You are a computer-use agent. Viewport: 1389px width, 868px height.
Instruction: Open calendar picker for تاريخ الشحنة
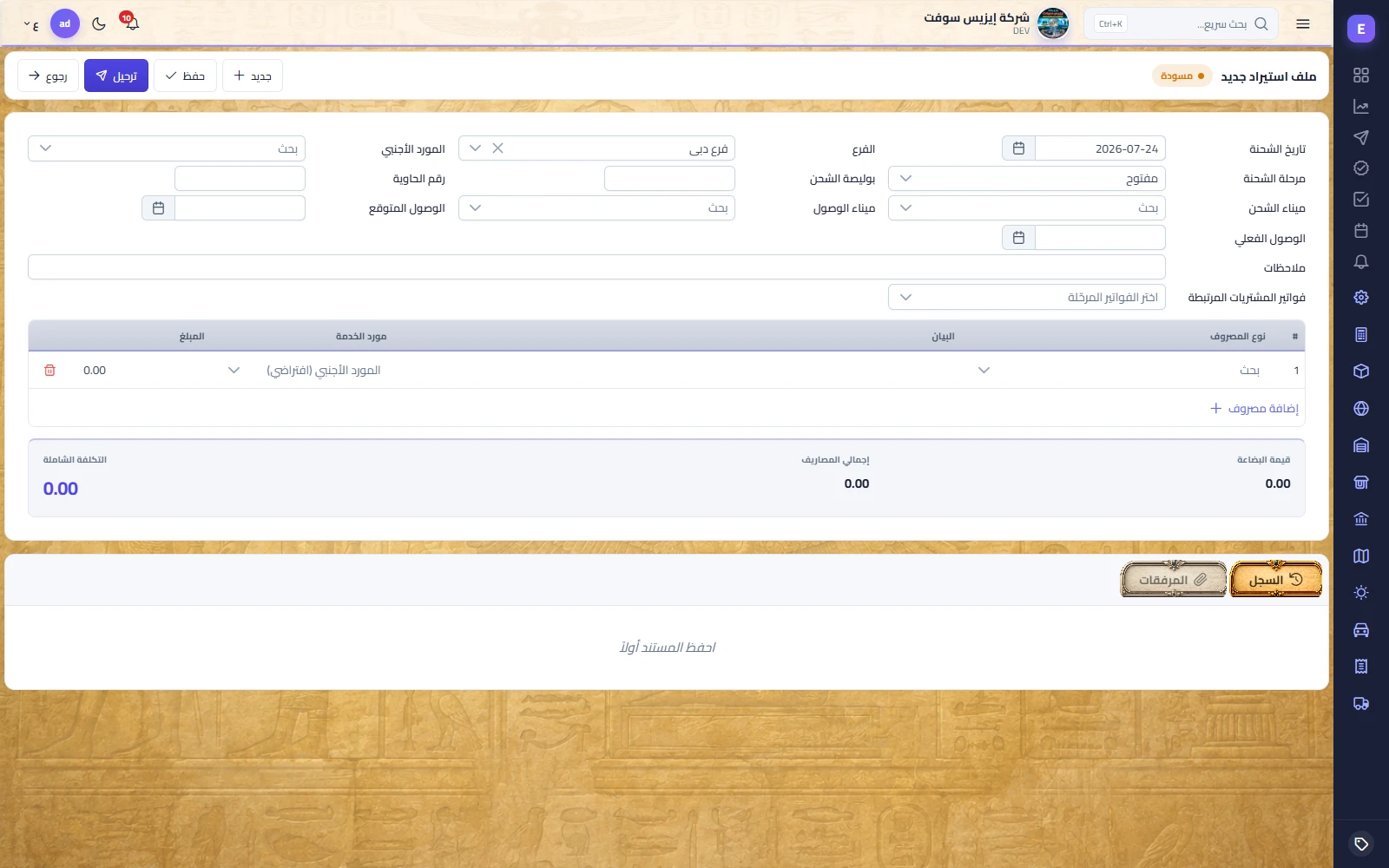pos(1018,148)
